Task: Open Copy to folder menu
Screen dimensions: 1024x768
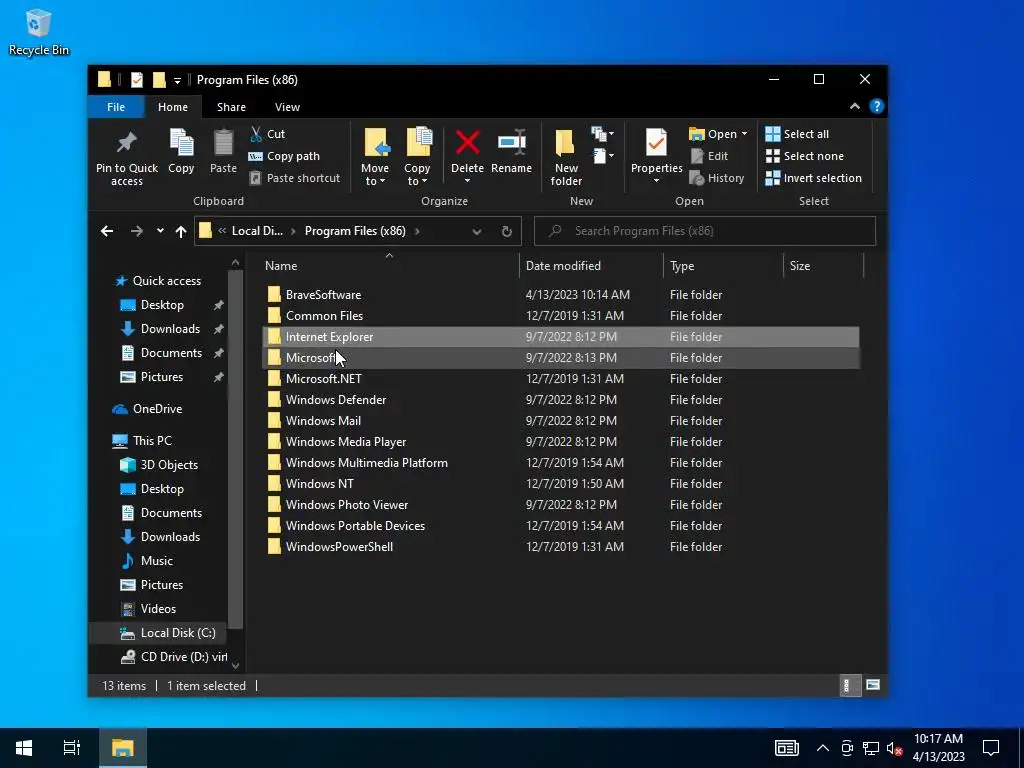Action: [x=417, y=157]
